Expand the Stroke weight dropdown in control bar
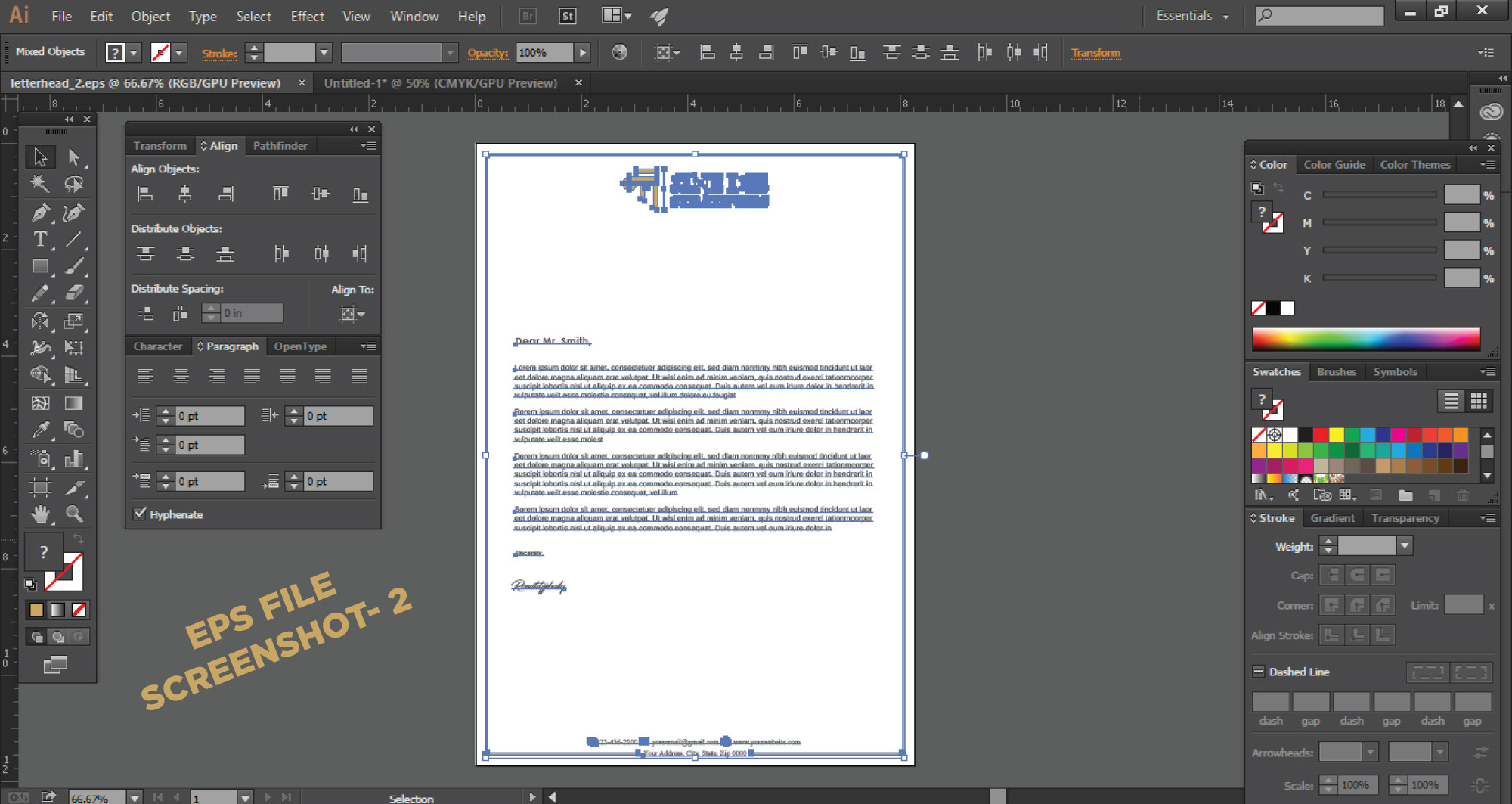The image size is (1512, 804). [324, 52]
